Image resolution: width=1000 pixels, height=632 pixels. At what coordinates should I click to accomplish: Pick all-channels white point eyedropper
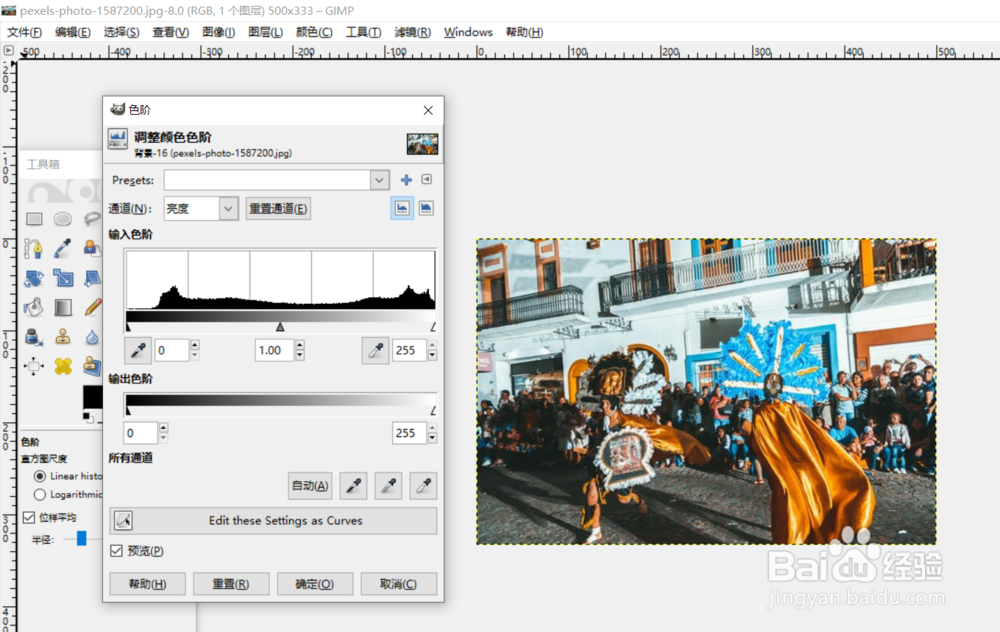click(x=423, y=486)
